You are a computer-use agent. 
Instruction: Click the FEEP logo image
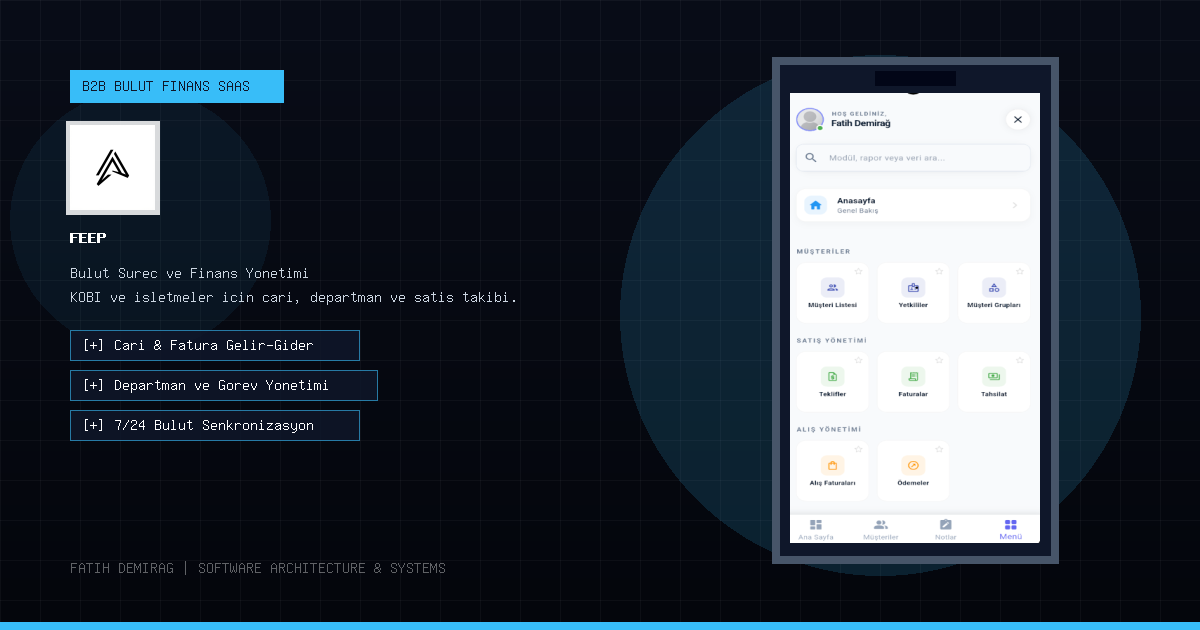click(113, 168)
